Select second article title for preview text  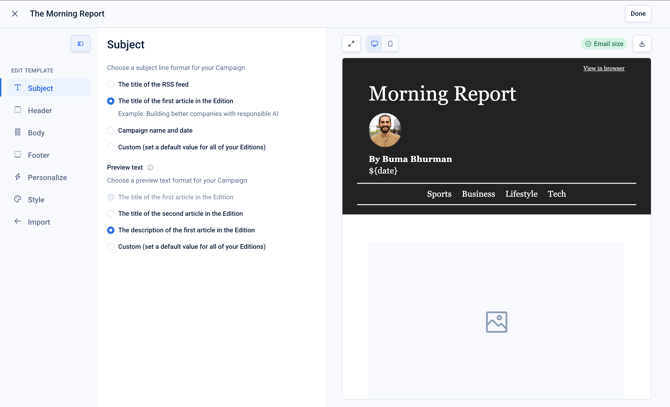[x=175, y=214]
